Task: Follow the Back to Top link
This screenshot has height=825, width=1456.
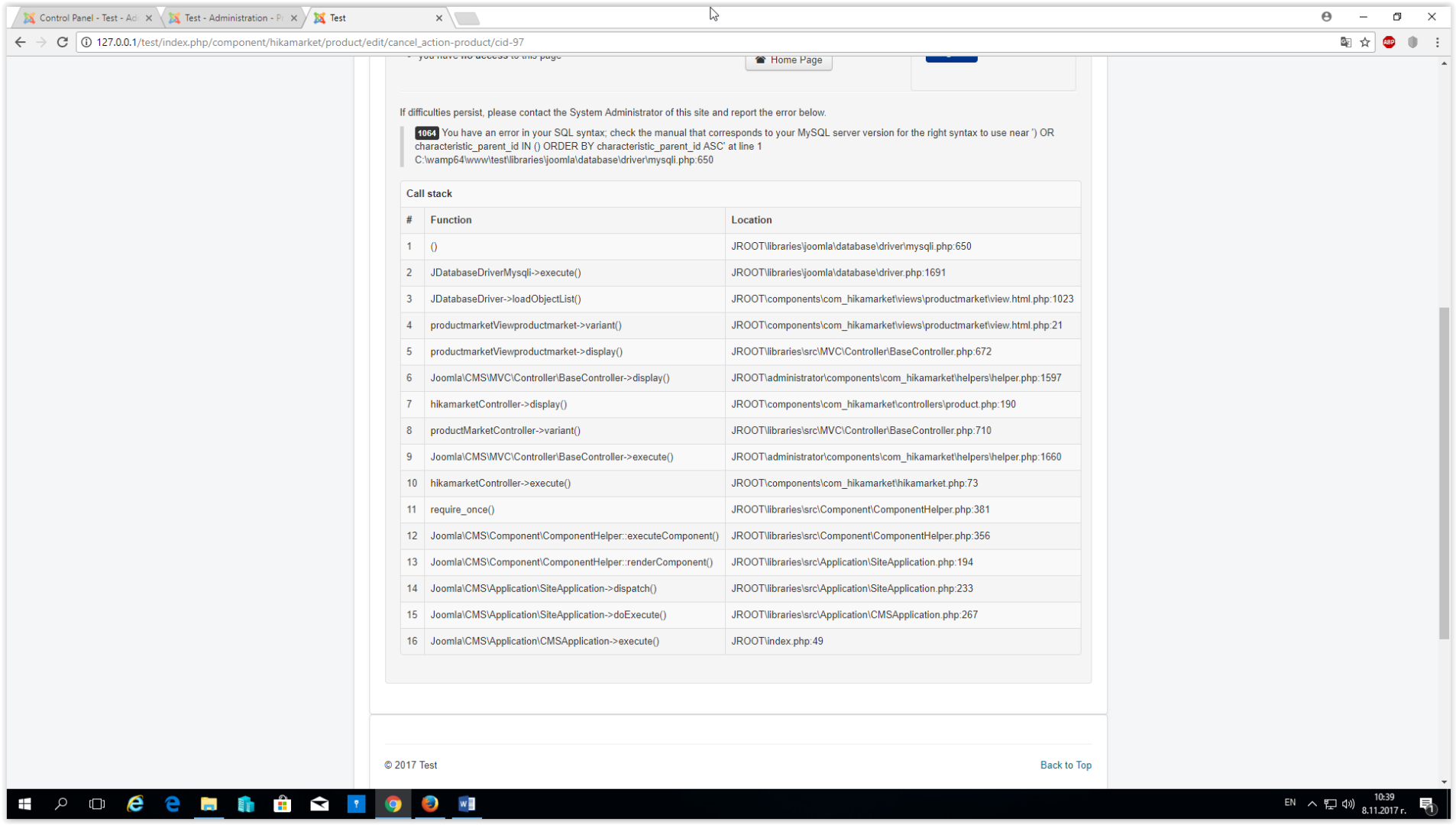Action: [1066, 765]
